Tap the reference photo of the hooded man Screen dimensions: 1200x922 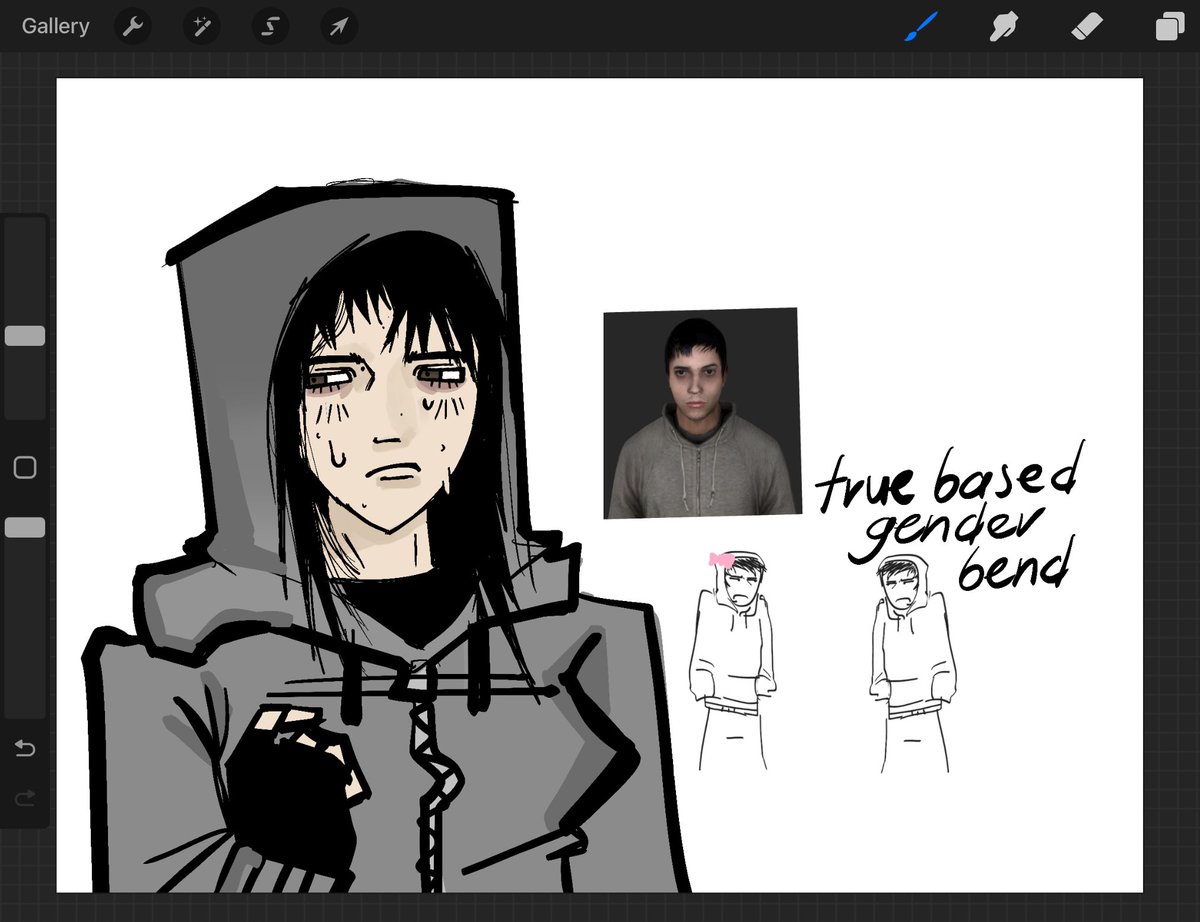point(701,413)
